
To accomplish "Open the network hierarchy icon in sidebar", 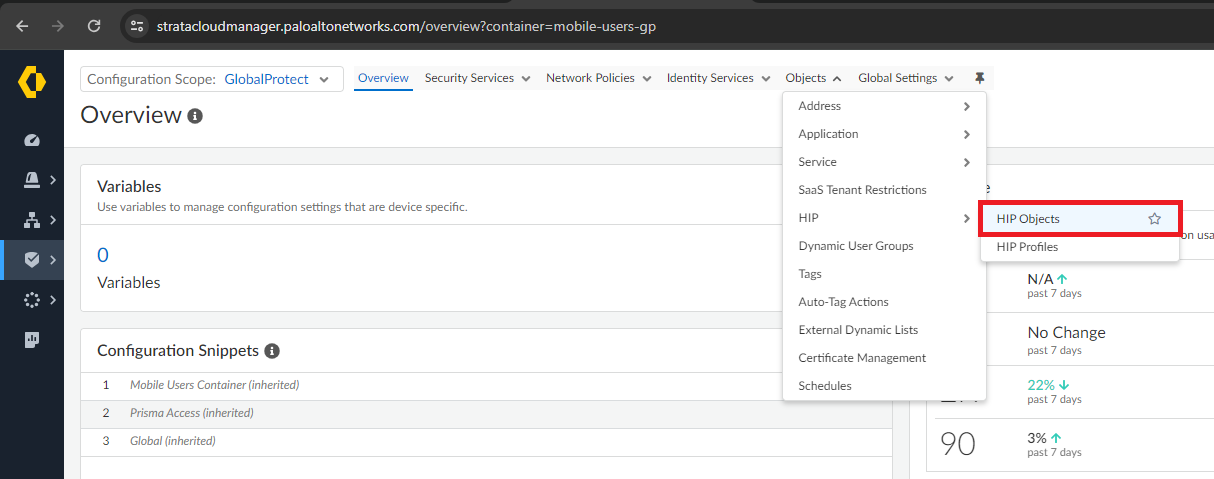I will click(31, 220).
